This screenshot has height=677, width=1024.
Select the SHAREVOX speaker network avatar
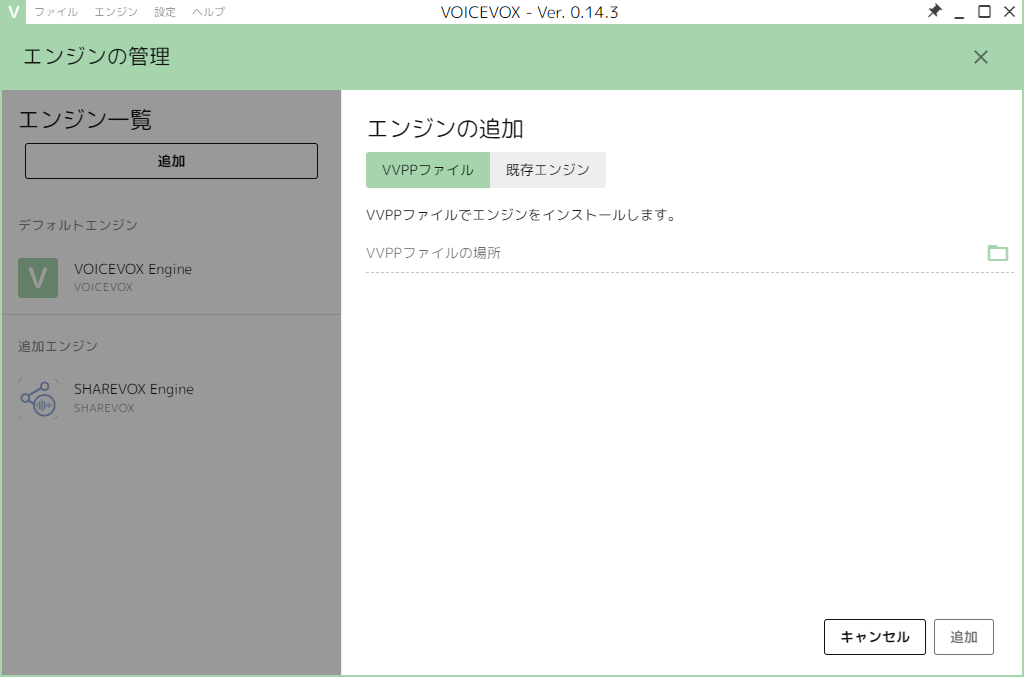coord(38,398)
